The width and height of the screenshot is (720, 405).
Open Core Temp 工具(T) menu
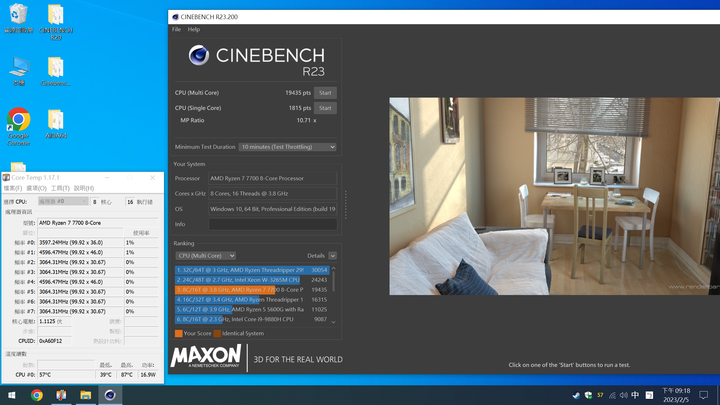[x=60, y=188]
